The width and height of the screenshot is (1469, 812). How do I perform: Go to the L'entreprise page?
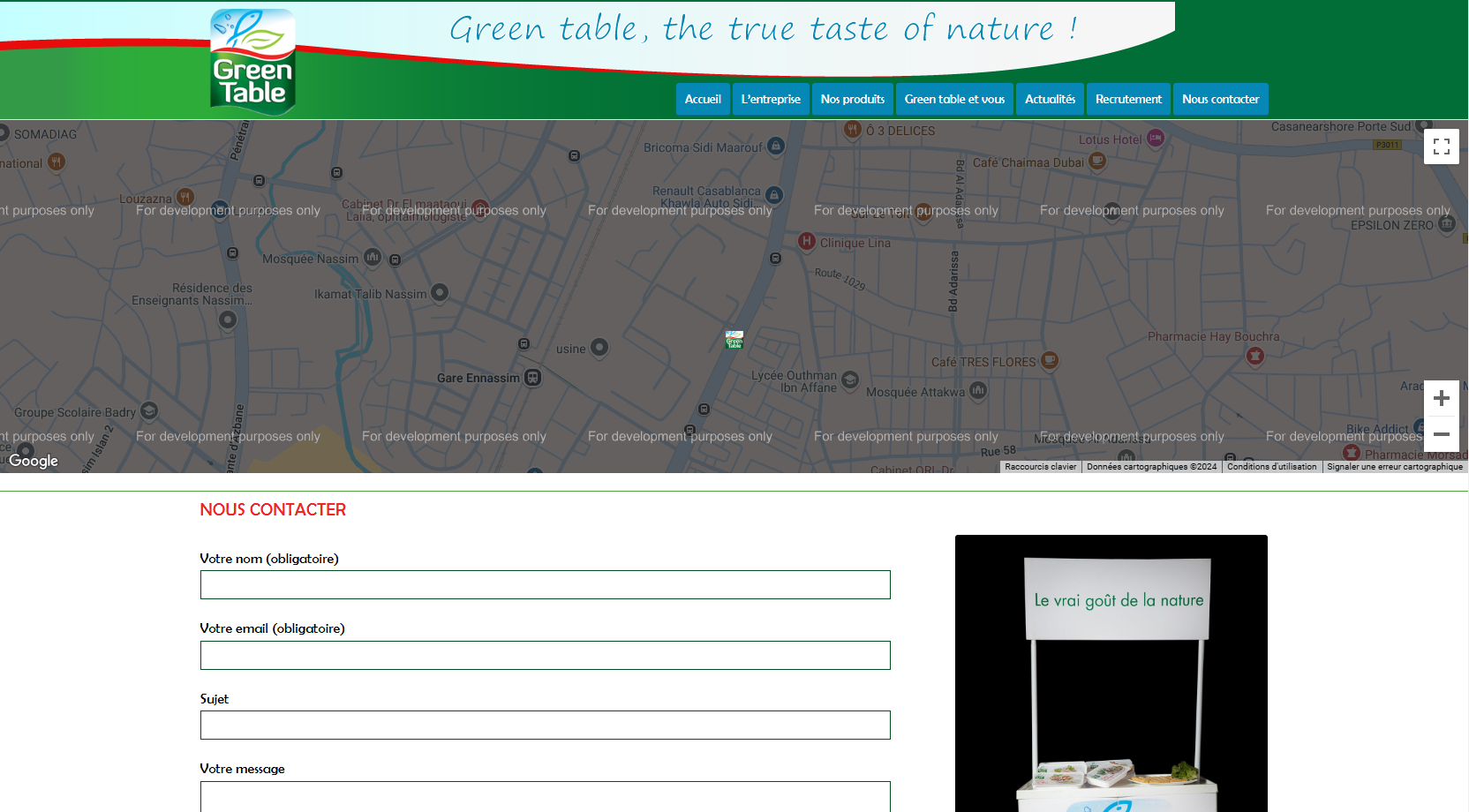[771, 99]
